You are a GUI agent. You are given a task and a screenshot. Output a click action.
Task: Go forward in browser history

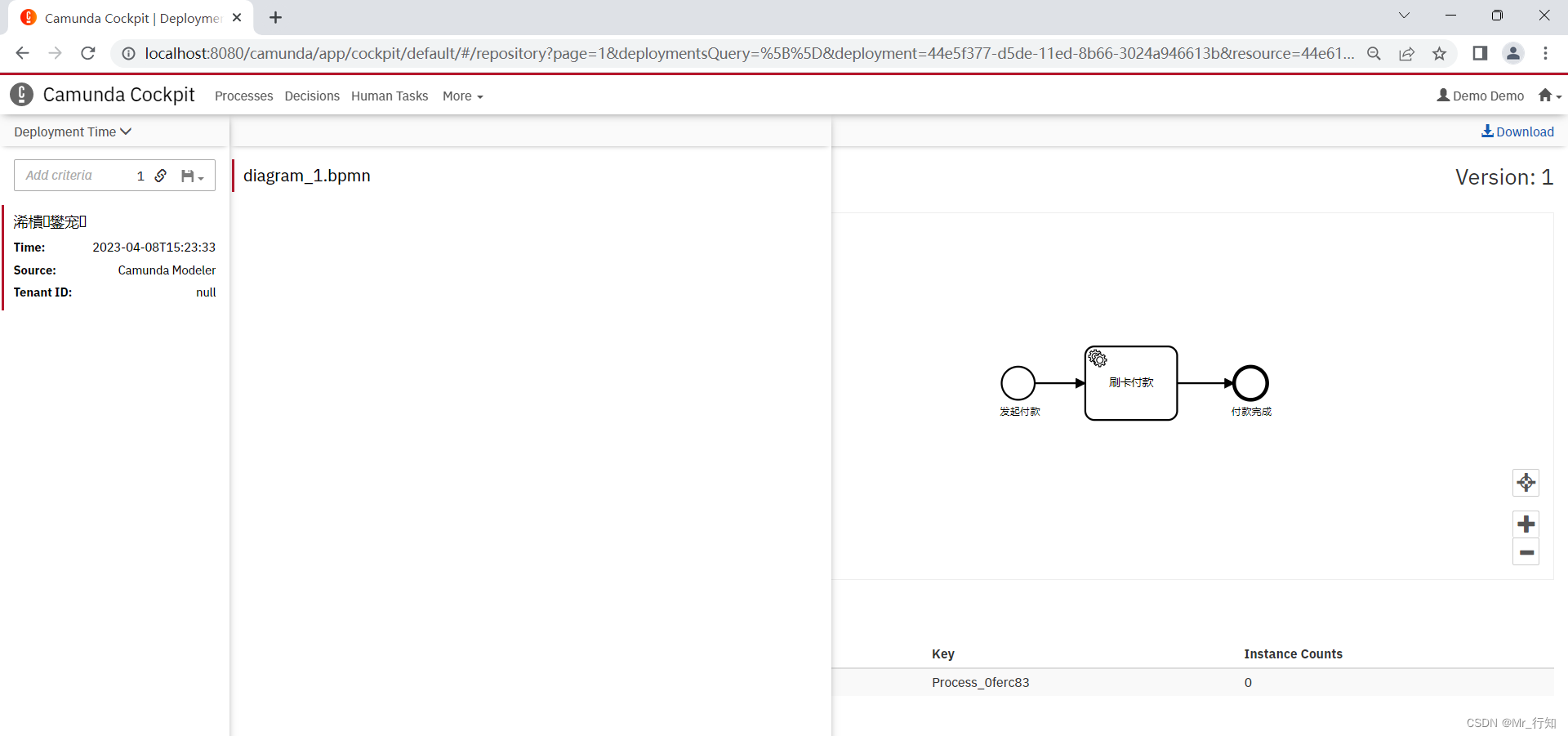coord(55,53)
